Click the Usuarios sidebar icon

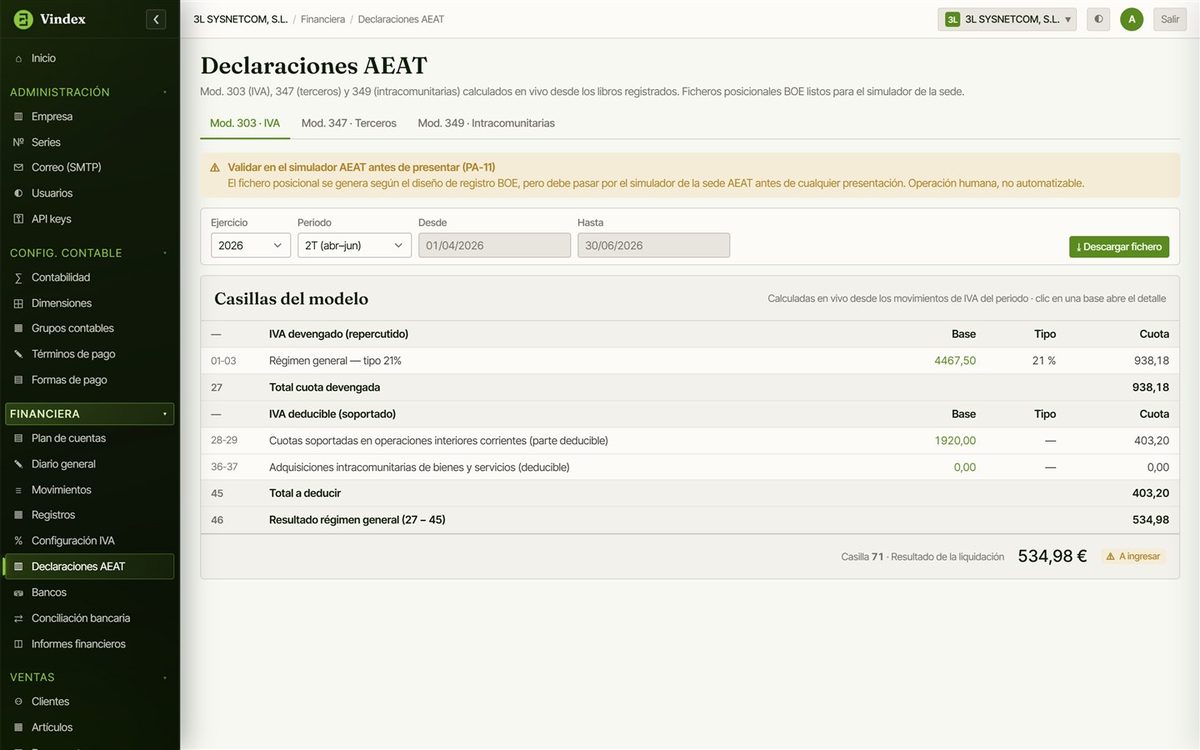[x=18, y=194]
